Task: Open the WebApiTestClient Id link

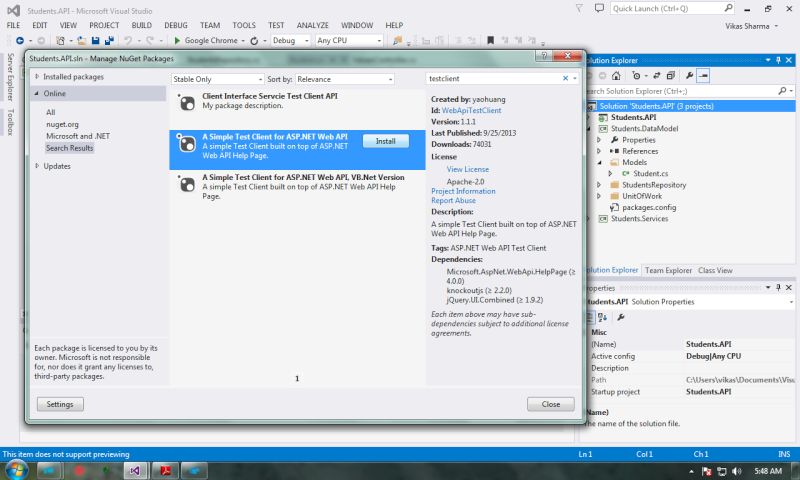Action: [x=471, y=110]
